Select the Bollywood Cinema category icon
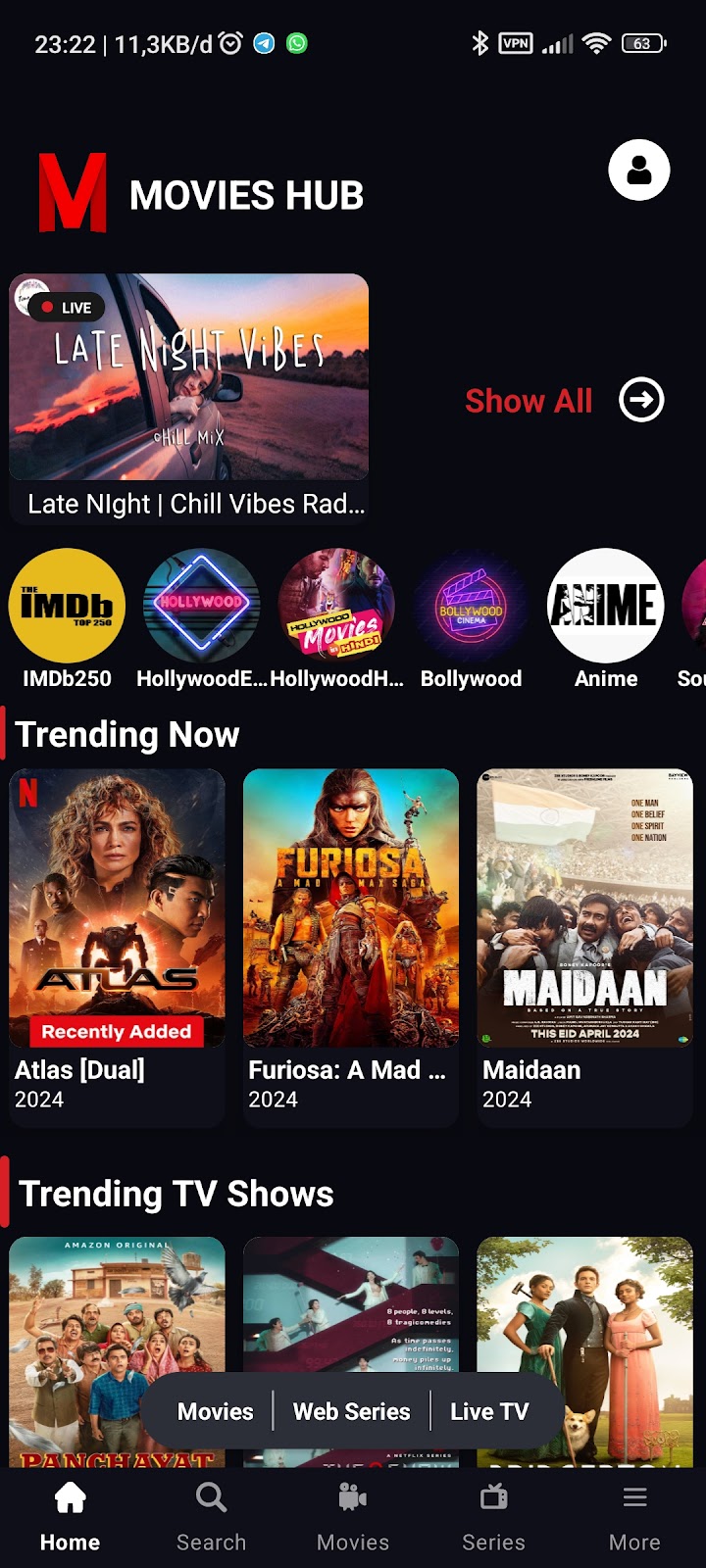This screenshot has height=1568, width=706. click(471, 606)
